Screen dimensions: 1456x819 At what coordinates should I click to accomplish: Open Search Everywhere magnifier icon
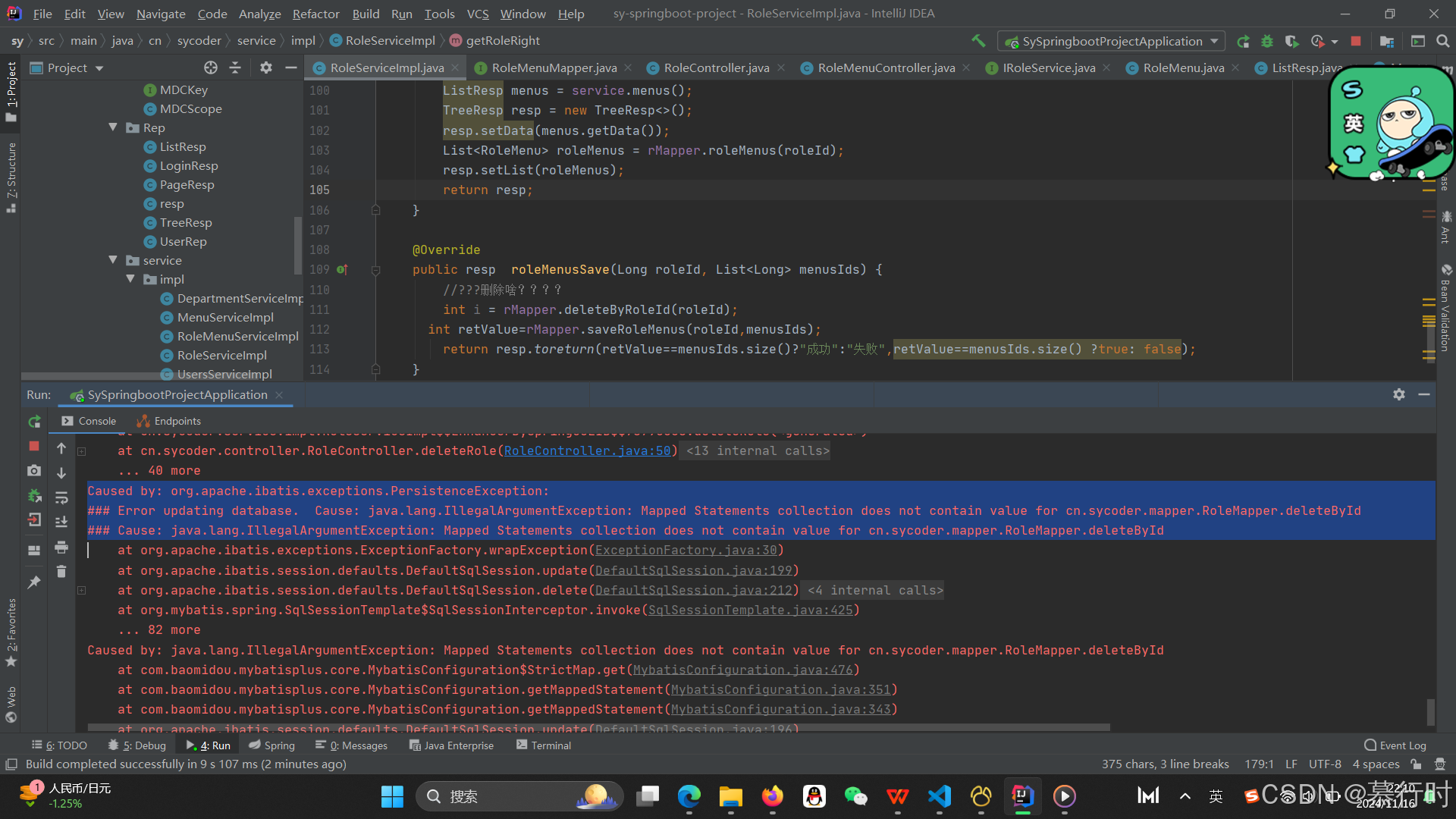(1442, 41)
